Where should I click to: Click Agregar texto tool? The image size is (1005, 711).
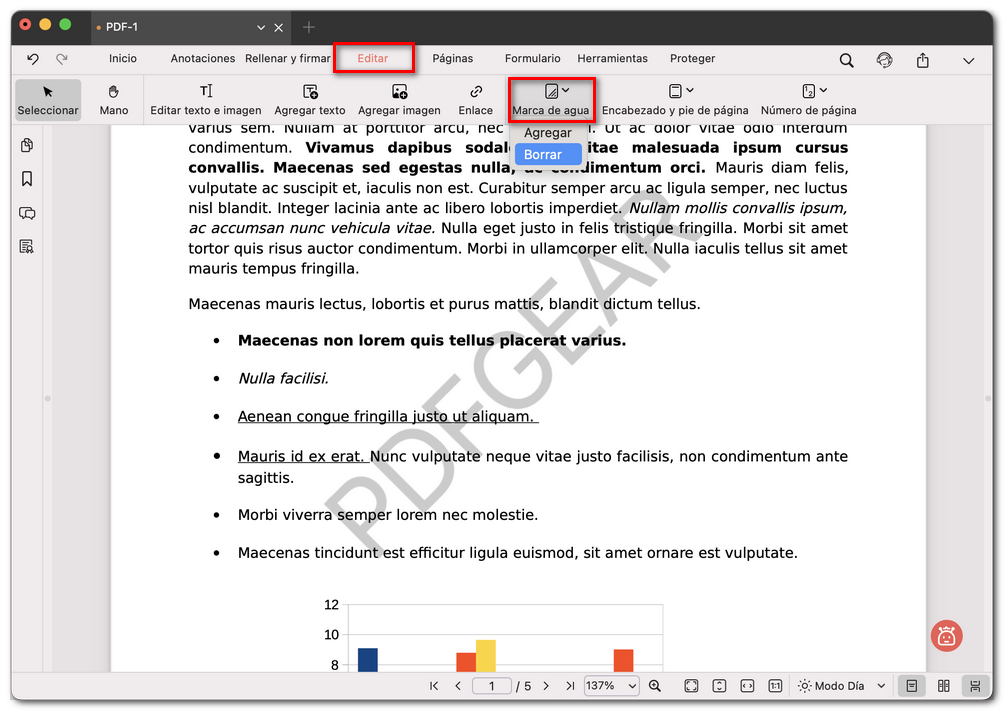click(310, 99)
